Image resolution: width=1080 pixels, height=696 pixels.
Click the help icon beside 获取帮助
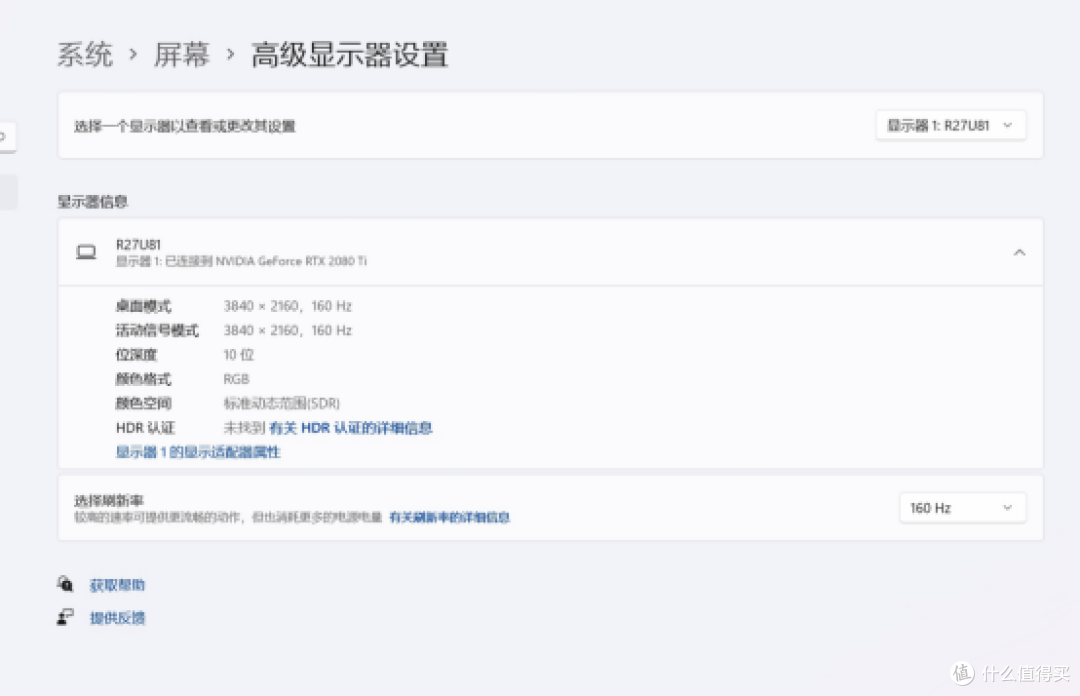coord(65,584)
